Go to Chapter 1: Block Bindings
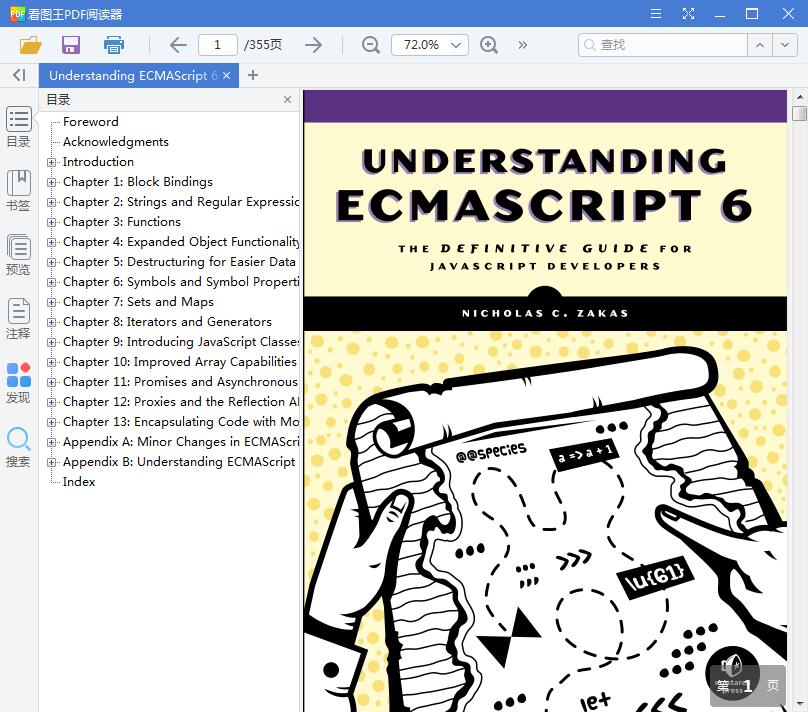Screen dimensions: 808x712 click(138, 182)
